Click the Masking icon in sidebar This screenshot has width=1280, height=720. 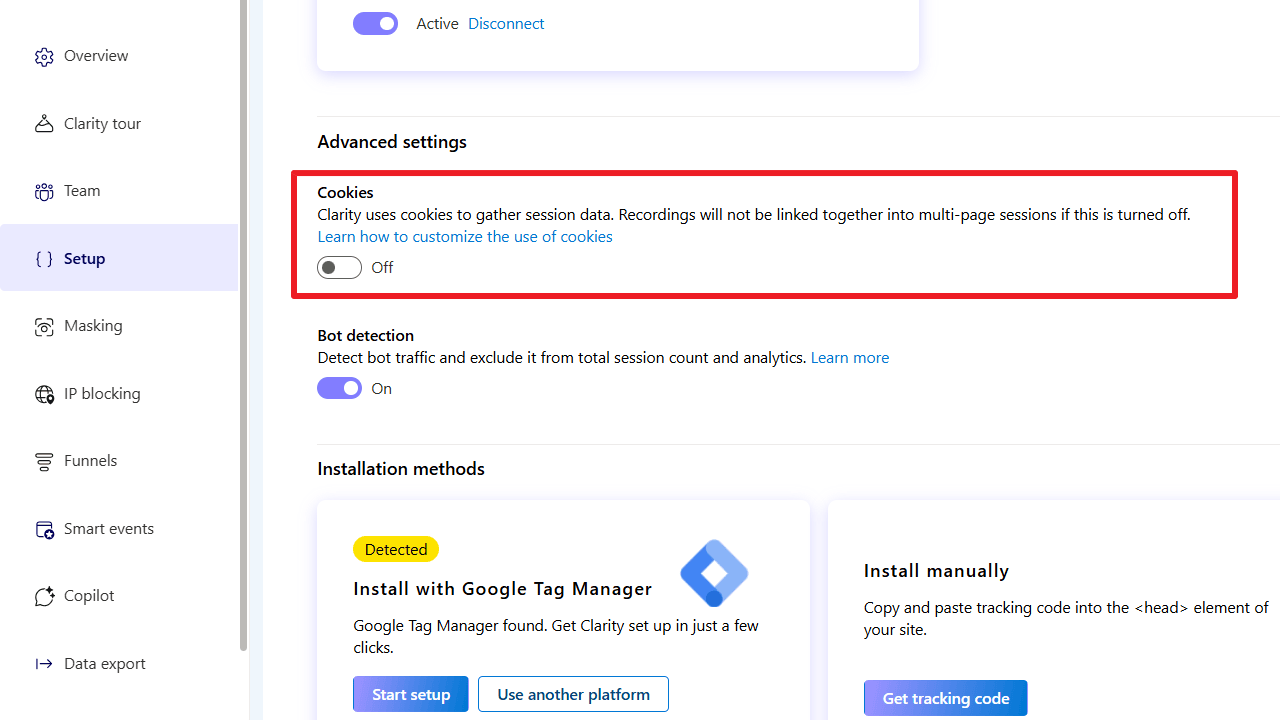point(44,327)
